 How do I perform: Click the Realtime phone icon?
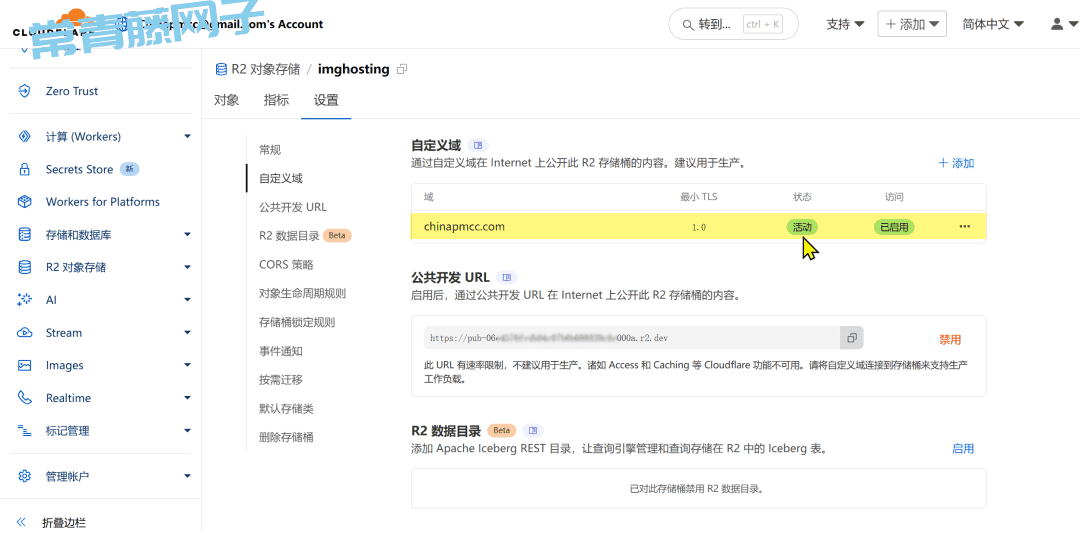25,398
